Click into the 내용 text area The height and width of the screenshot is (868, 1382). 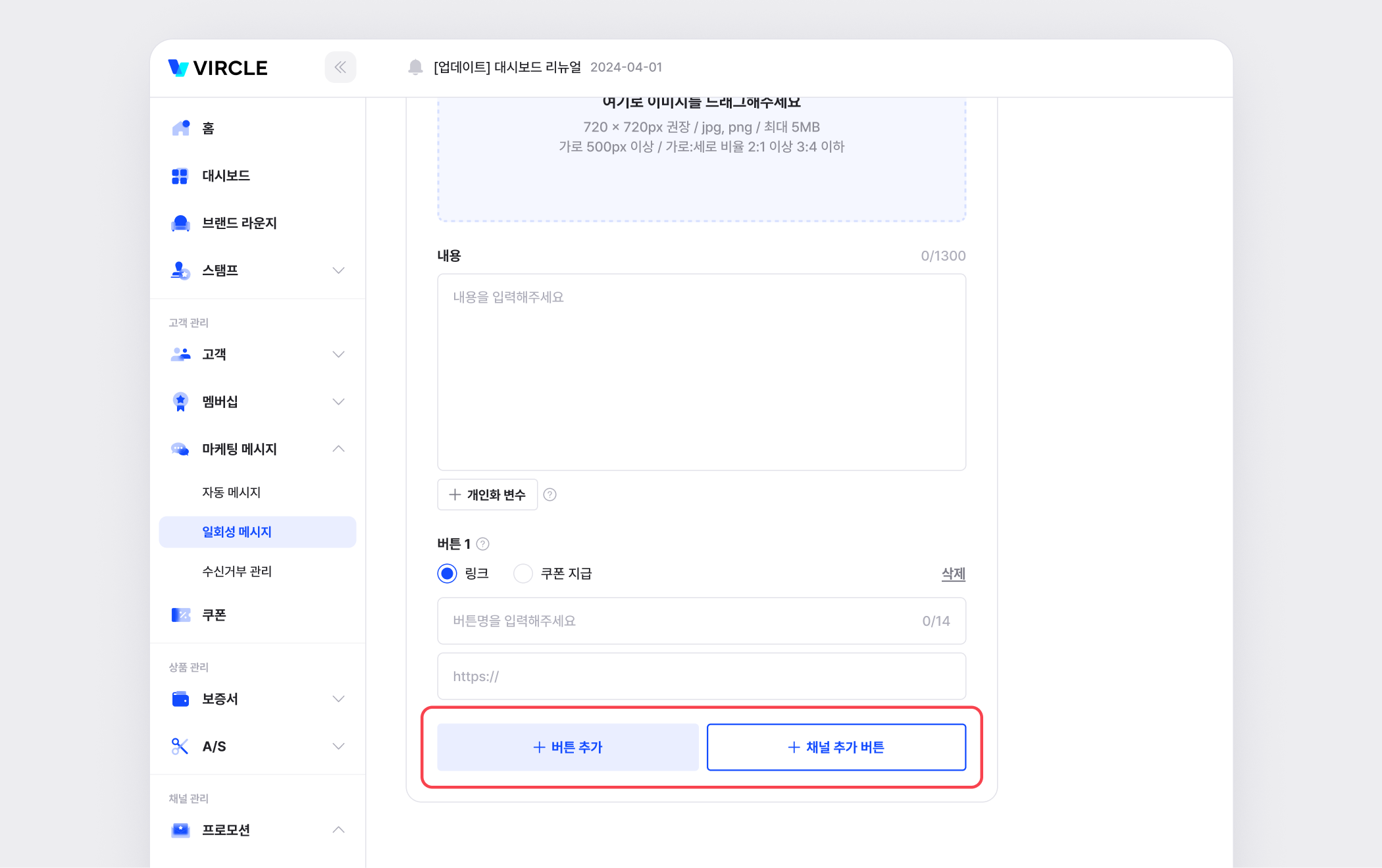click(701, 372)
